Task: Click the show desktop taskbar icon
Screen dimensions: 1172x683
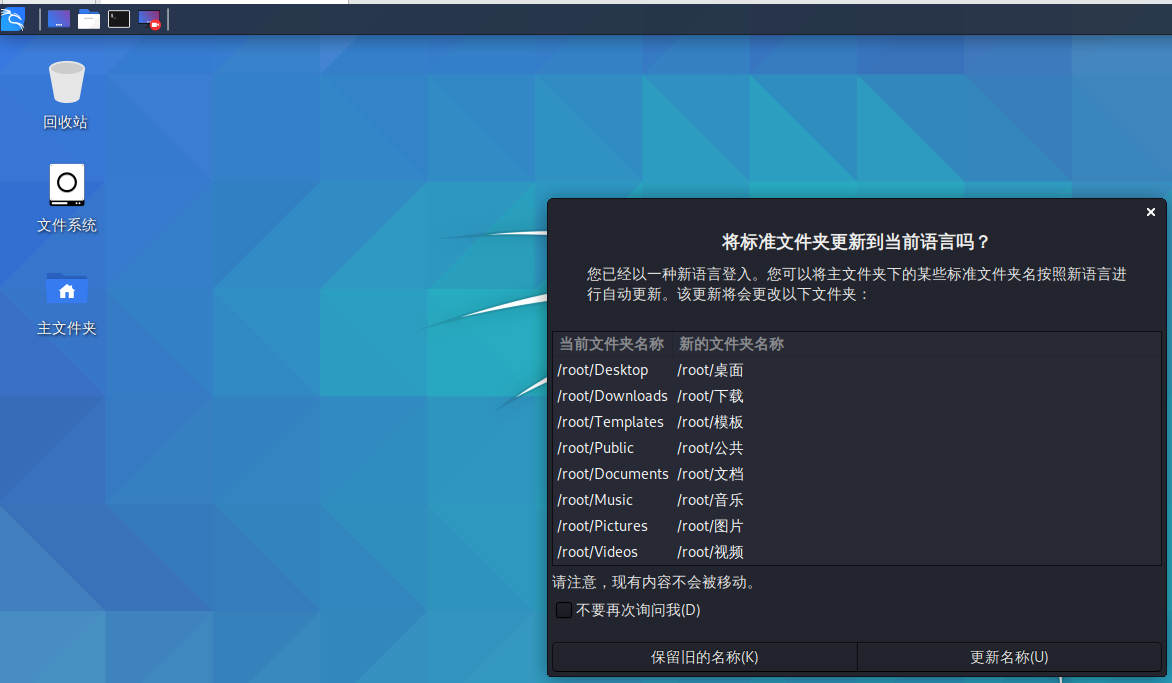Action: tap(58, 19)
